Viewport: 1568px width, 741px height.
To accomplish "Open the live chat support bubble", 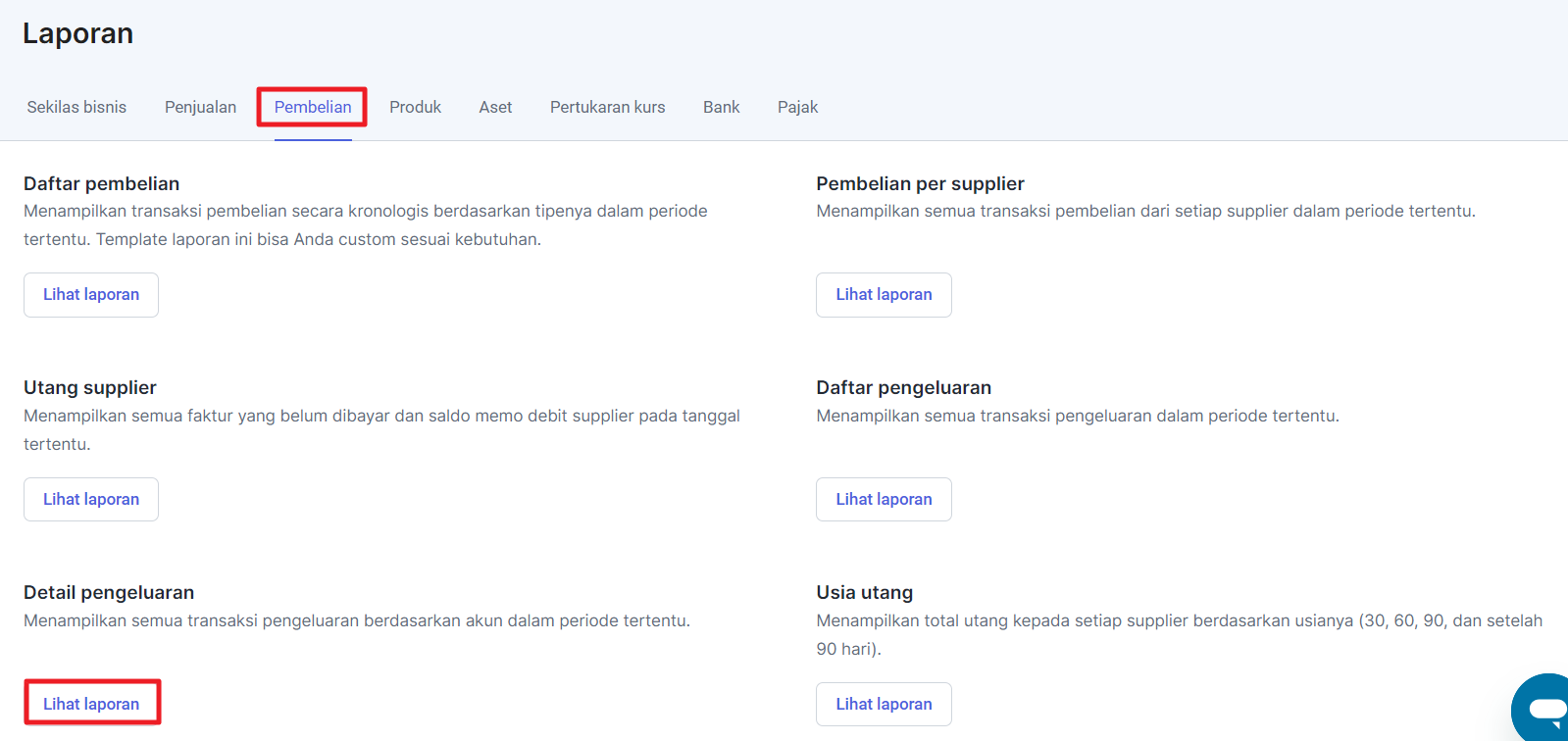I will 1543,707.
